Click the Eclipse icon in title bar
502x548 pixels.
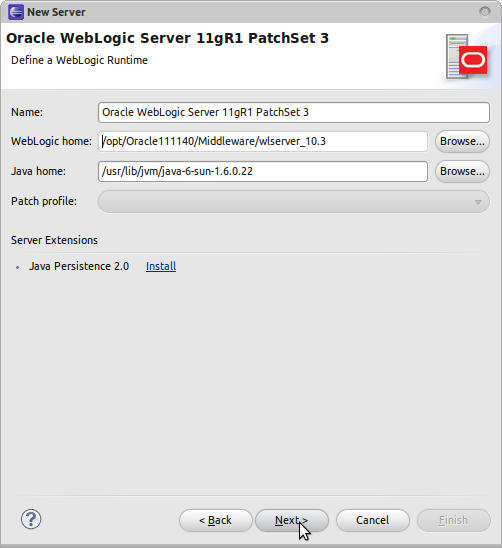click(15, 12)
